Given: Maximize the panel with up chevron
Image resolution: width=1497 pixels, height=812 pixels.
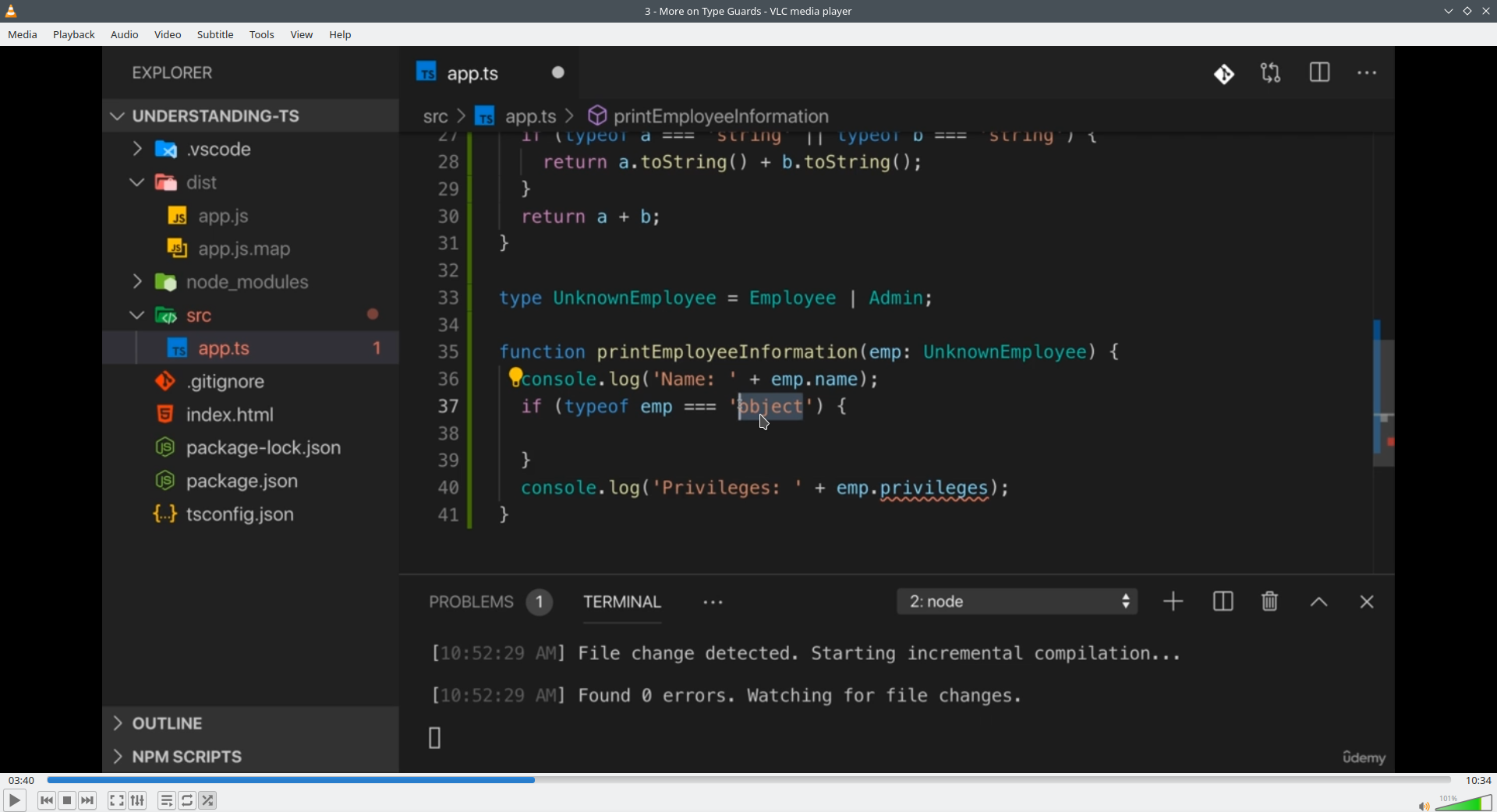Looking at the screenshot, I should click(1319, 602).
